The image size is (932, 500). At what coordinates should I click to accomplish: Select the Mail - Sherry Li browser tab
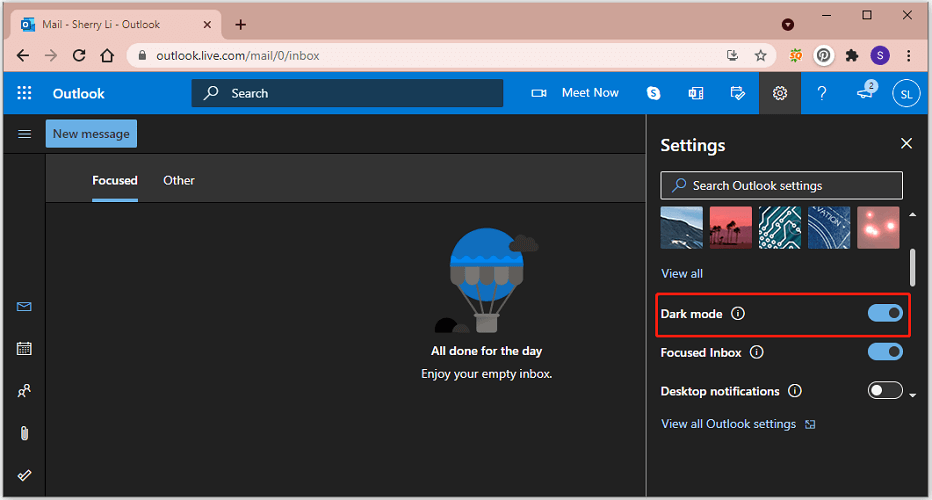tap(116, 24)
